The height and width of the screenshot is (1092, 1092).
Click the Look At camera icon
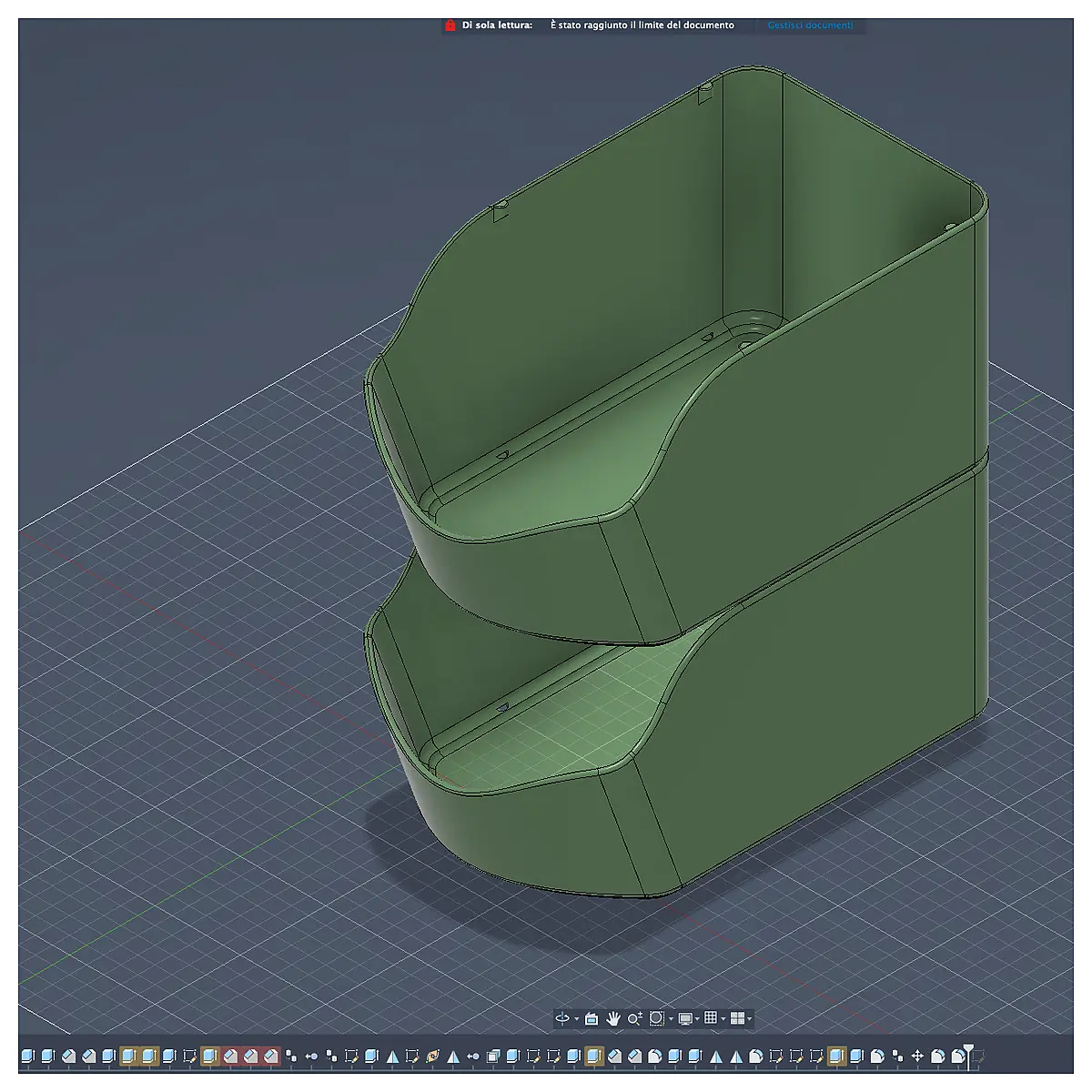(591, 1018)
